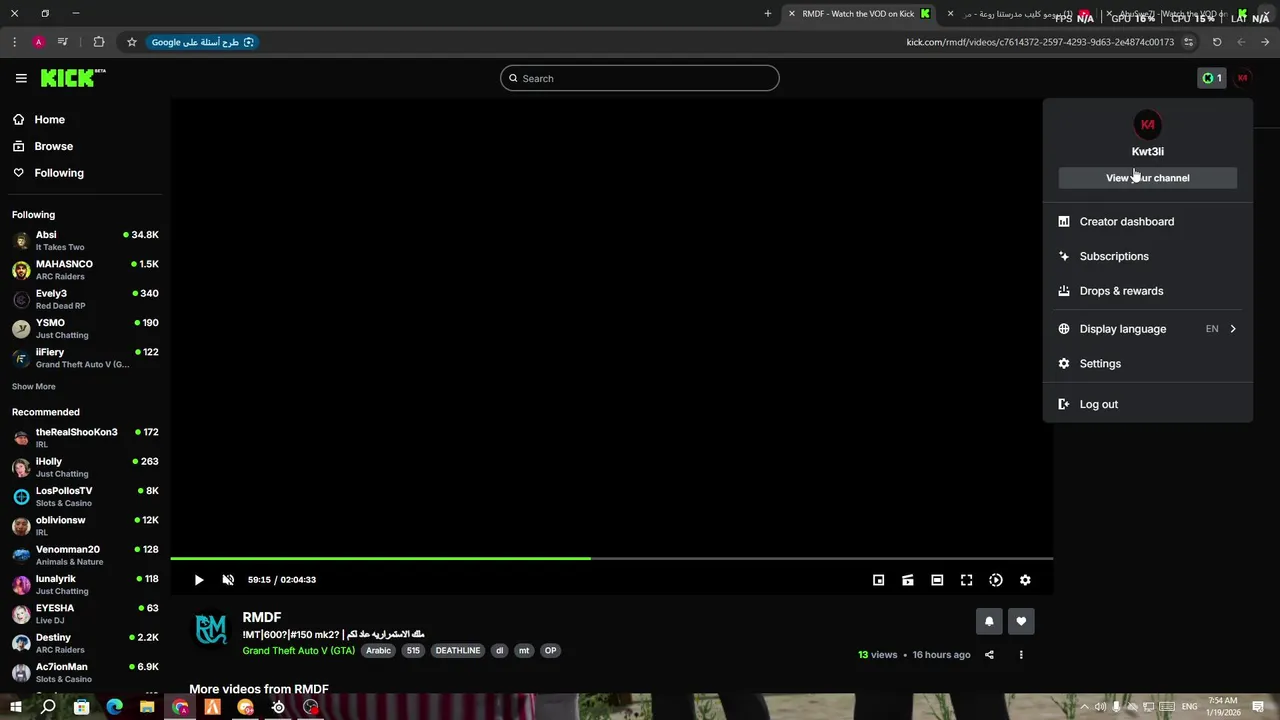Screen dimensions: 1280x720
Task: Open Absi's channel in Following list
Action: click(85, 240)
